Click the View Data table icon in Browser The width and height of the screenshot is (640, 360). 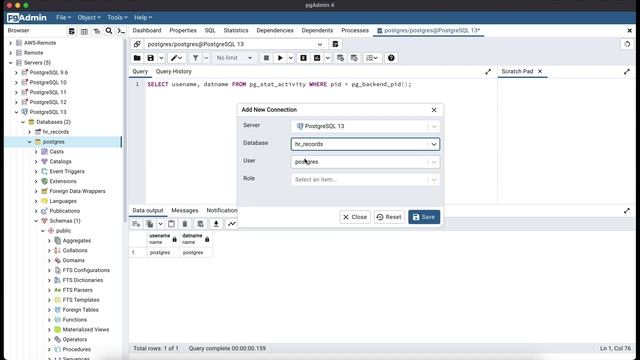tap(84, 31)
